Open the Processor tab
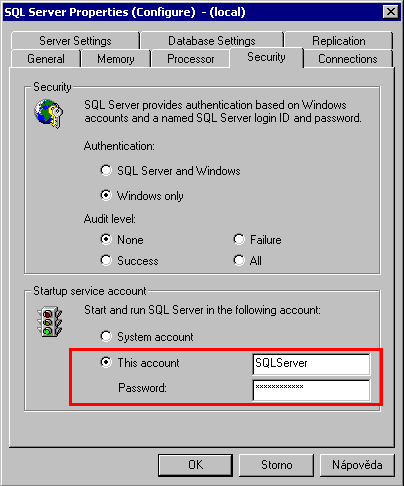Screen dimensions: 404x486 coord(191,59)
